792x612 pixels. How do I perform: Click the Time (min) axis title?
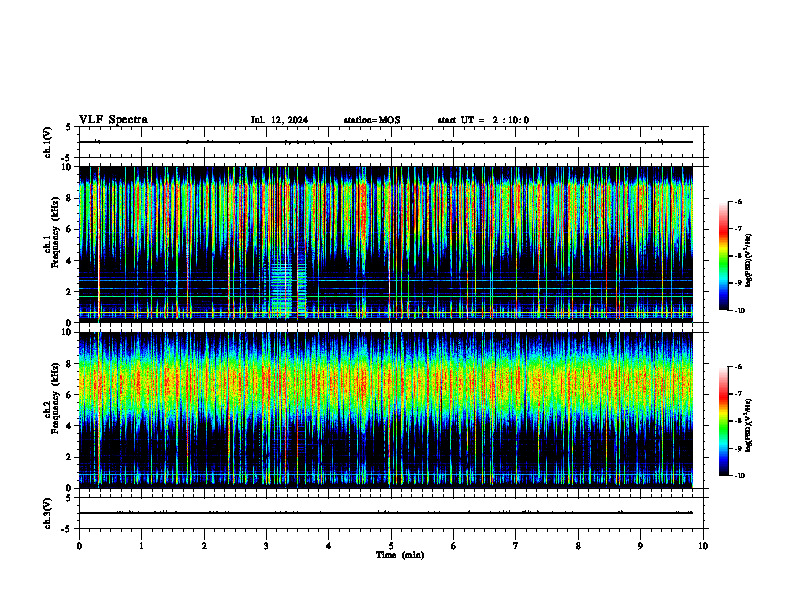(400, 555)
